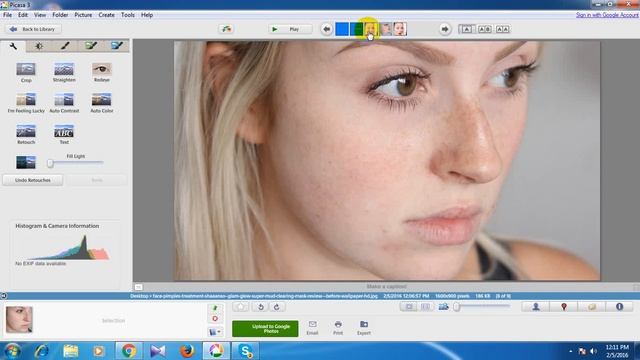This screenshot has width=640, height=360.
Task: Open the brush effects tab
Action: pyautogui.click(x=64, y=46)
